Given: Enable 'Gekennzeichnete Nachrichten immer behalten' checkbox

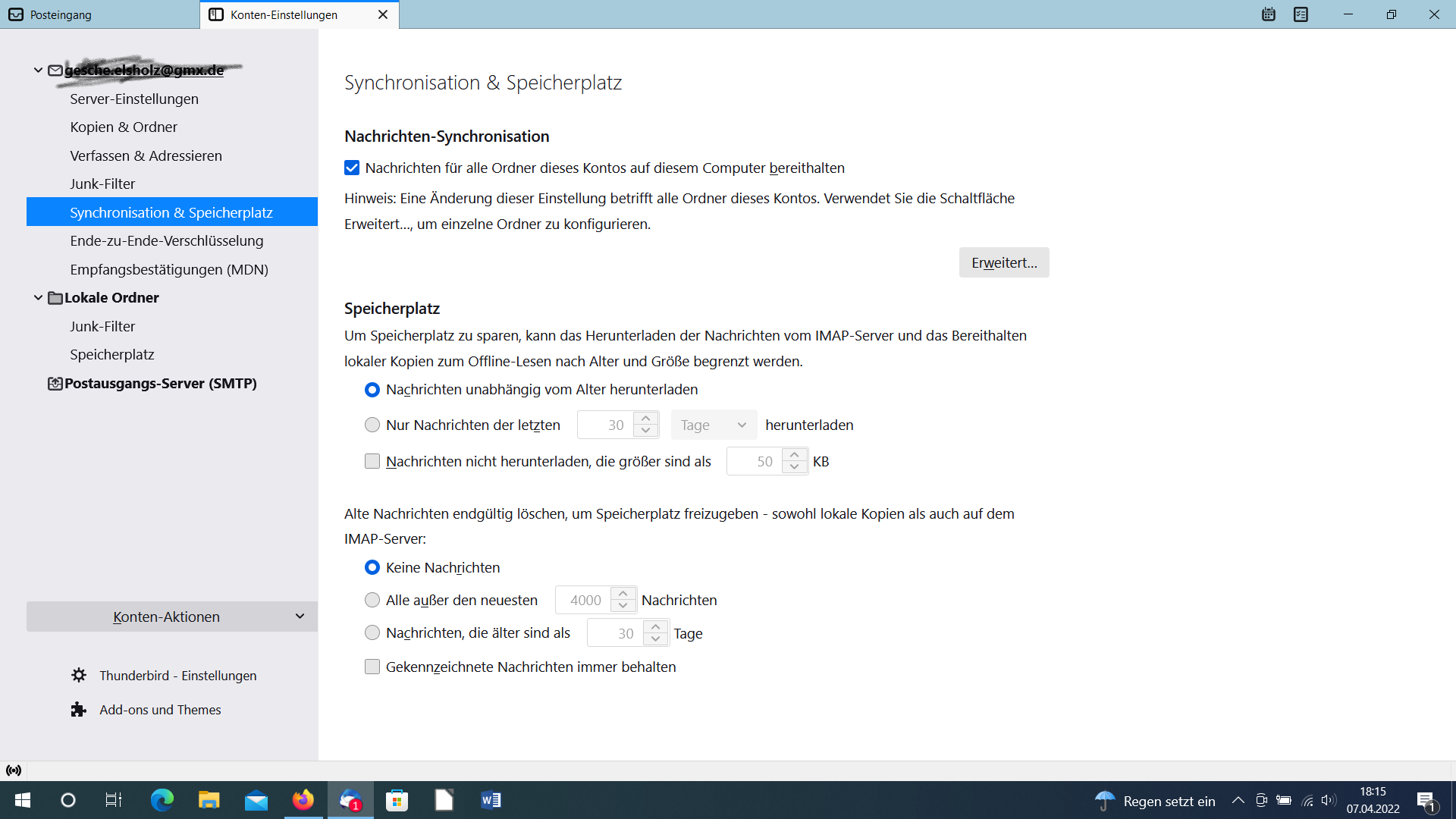Looking at the screenshot, I should pos(372,667).
